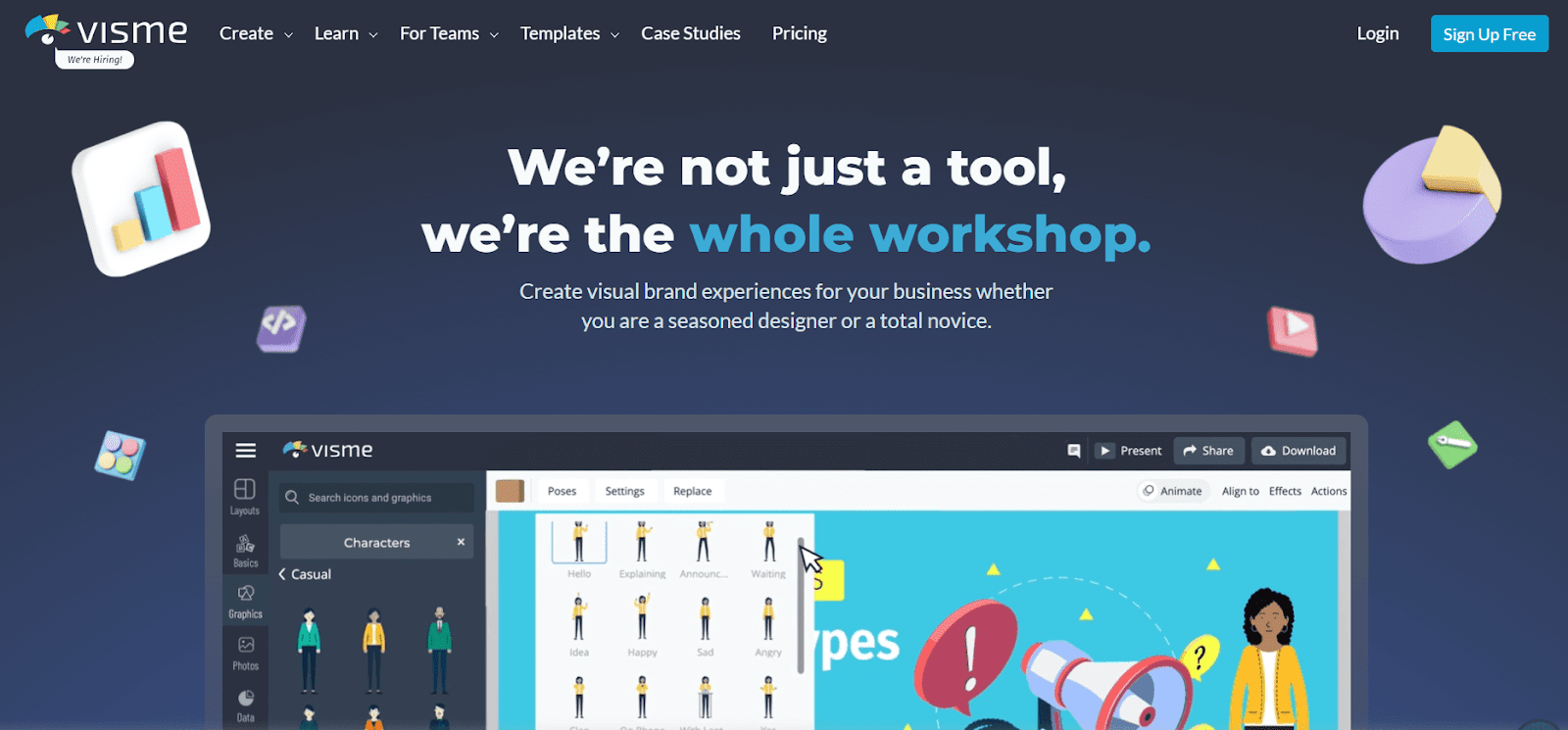Open the Data panel in the sidebar
1568x730 pixels.
pyautogui.click(x=245, y=705)
